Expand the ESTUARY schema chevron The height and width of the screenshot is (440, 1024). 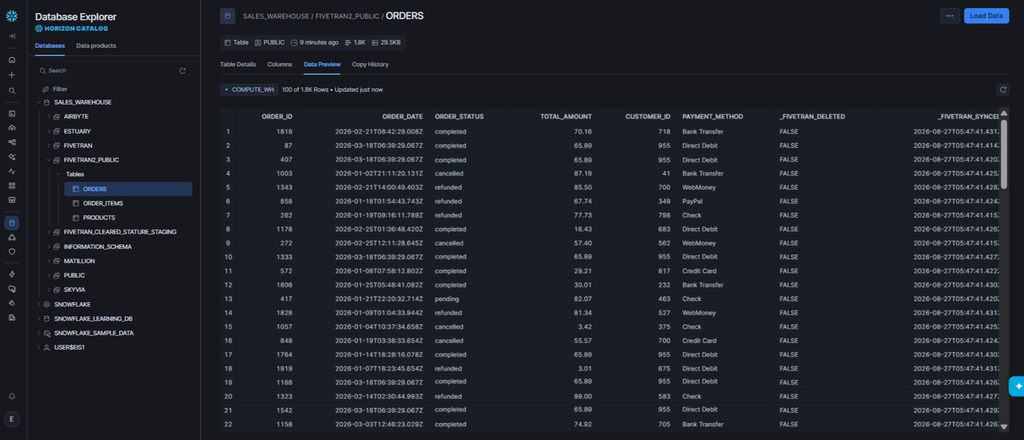48,131
